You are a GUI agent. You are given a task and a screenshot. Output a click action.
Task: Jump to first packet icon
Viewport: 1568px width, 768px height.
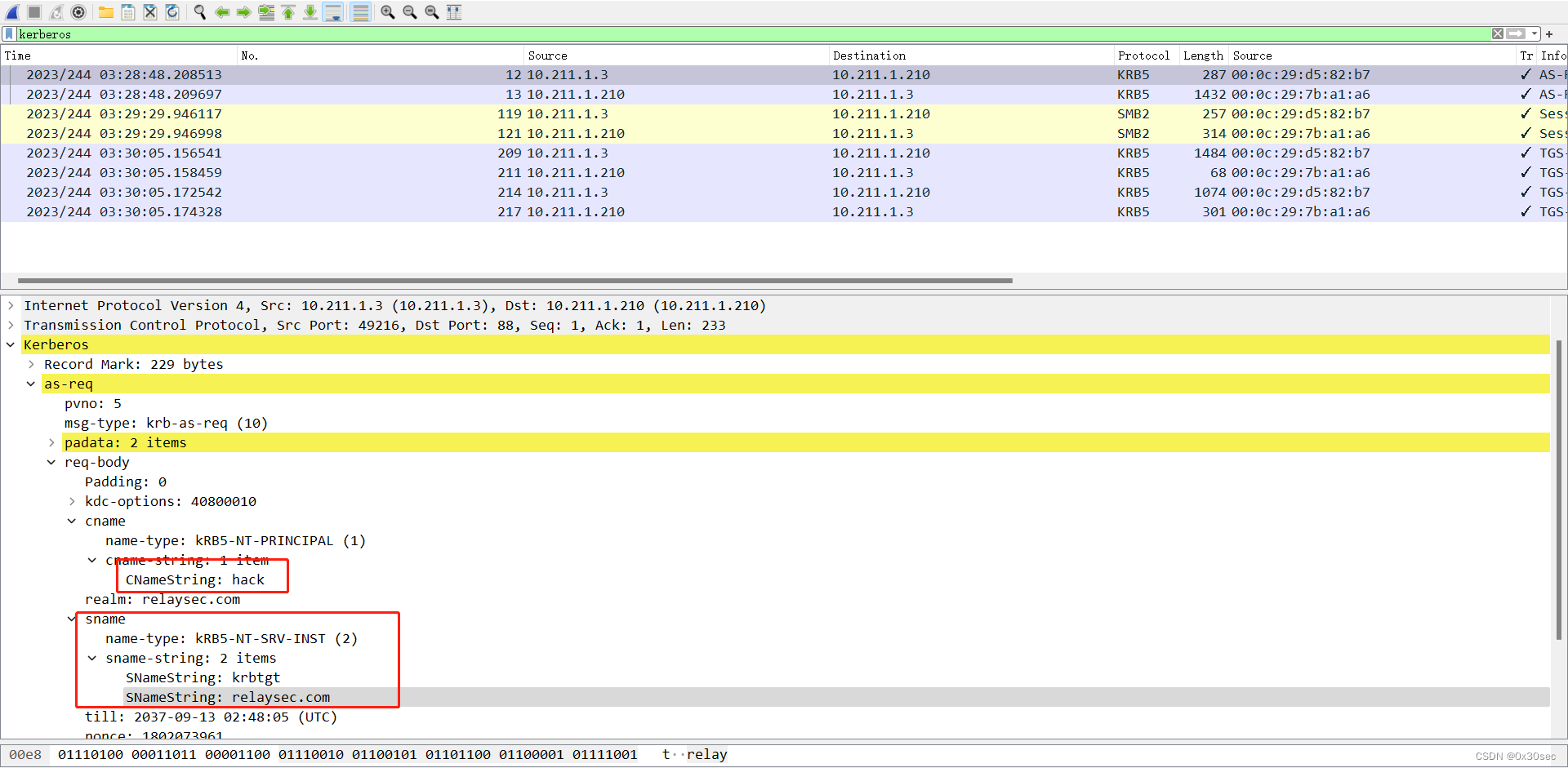(x=288, y=12)
